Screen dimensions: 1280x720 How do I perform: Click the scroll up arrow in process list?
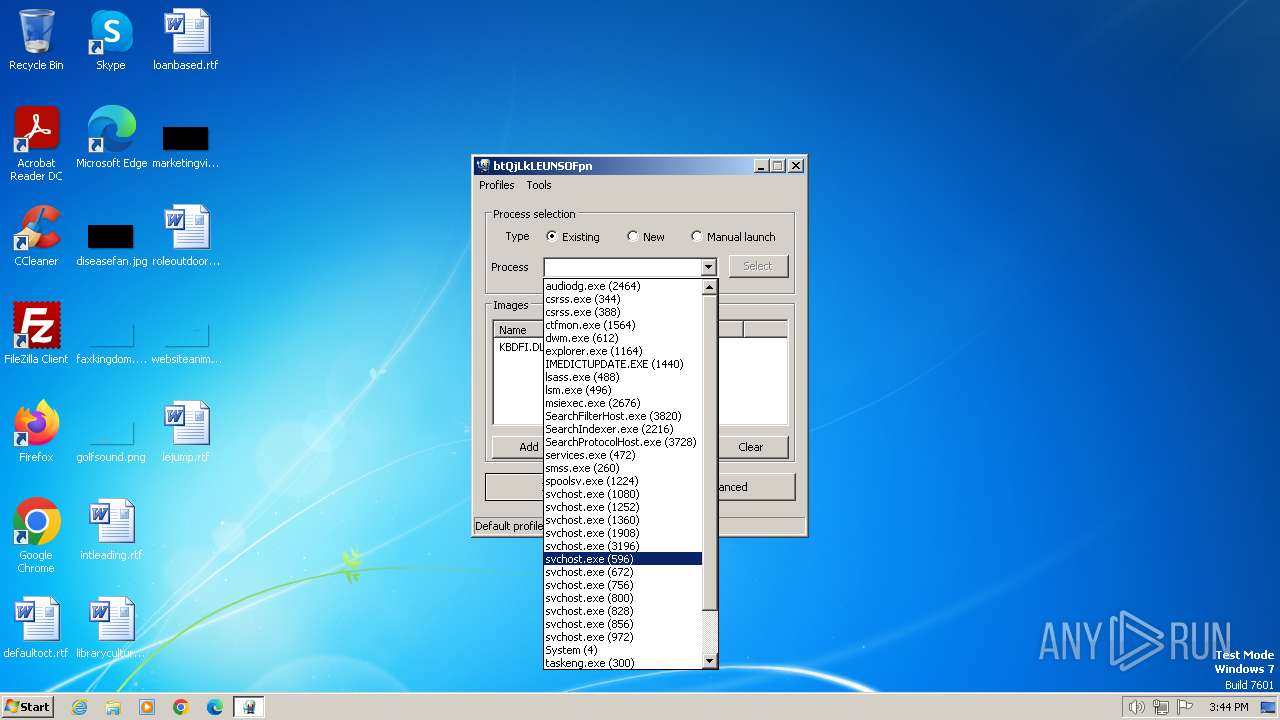point(710,287)
